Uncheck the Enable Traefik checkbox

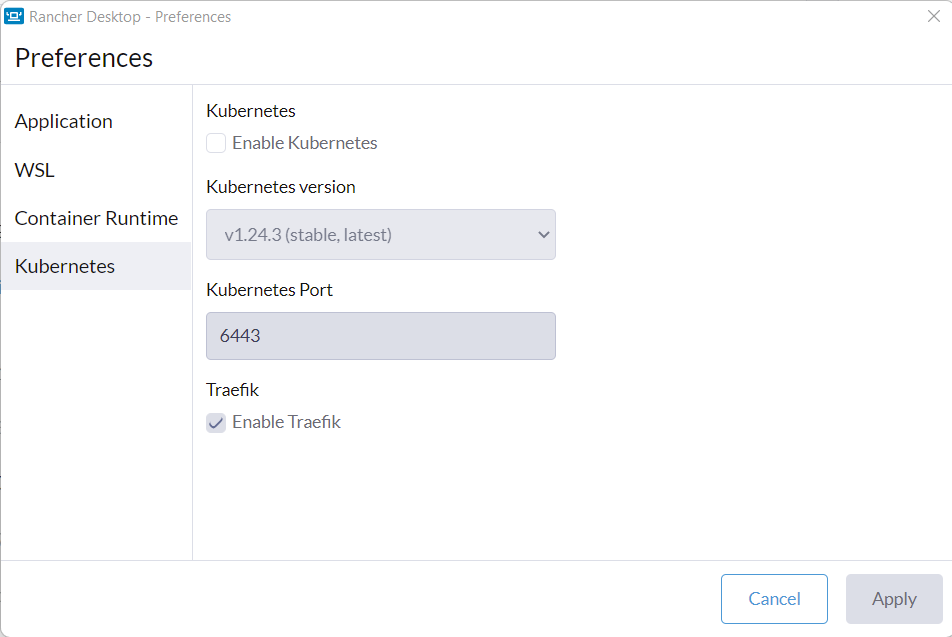click(216, 422)
